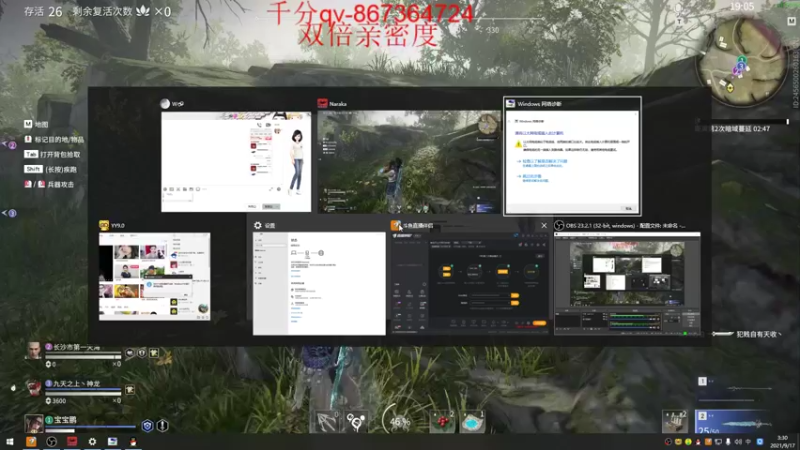This screenshot has width=800, height=450.
Task: Click the speaker volume tray icon
Action: (x=738, y=442)
